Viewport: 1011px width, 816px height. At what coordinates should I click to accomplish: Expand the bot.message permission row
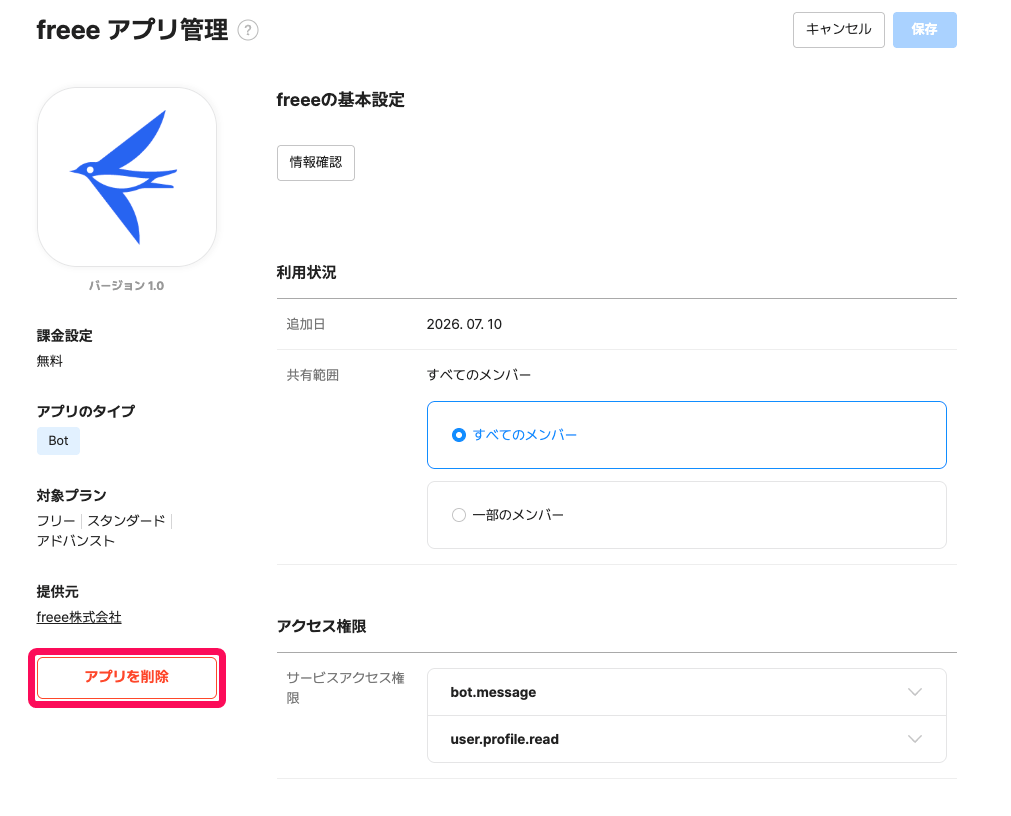pos(687,692)
